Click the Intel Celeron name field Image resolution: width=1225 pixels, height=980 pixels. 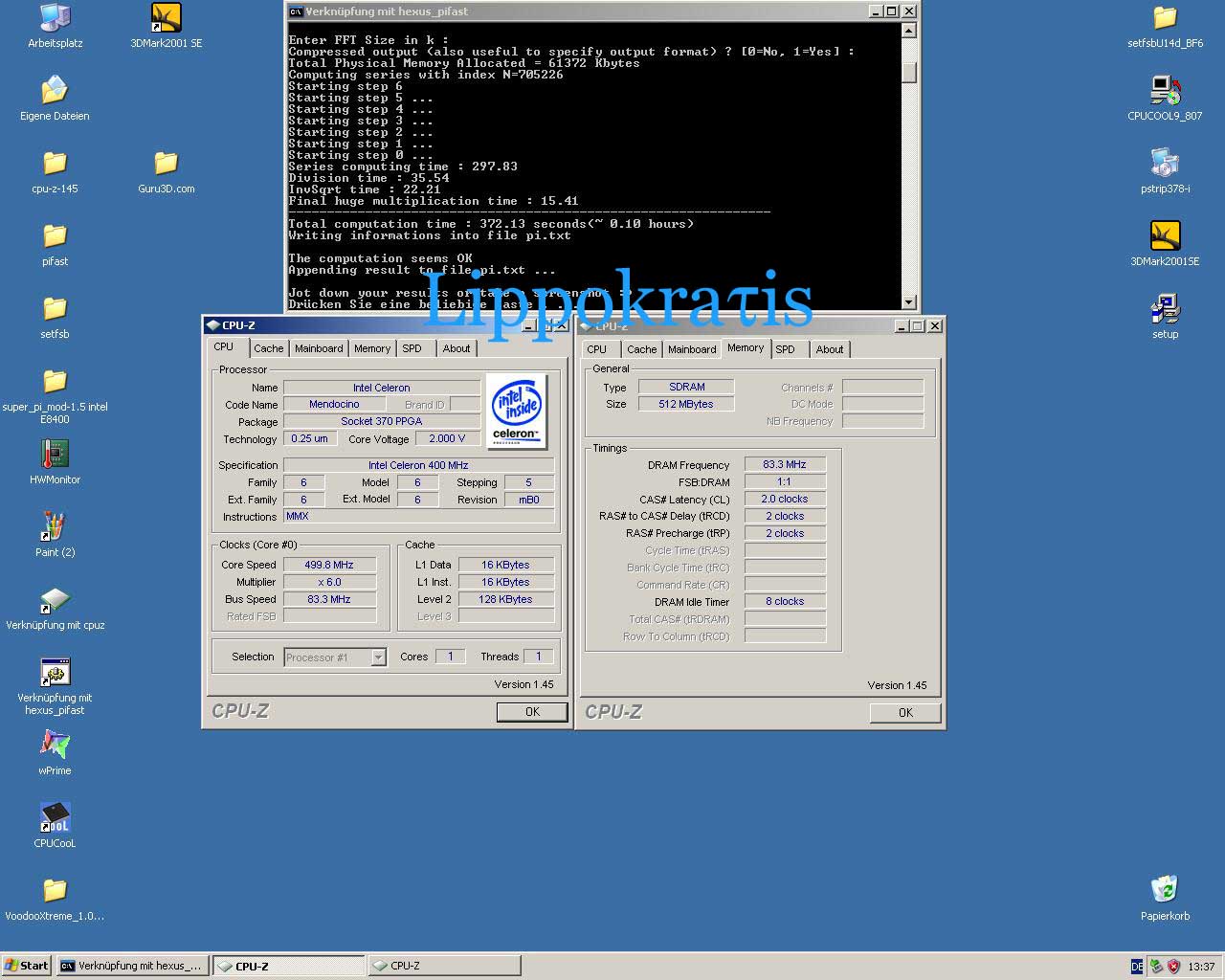381,388
